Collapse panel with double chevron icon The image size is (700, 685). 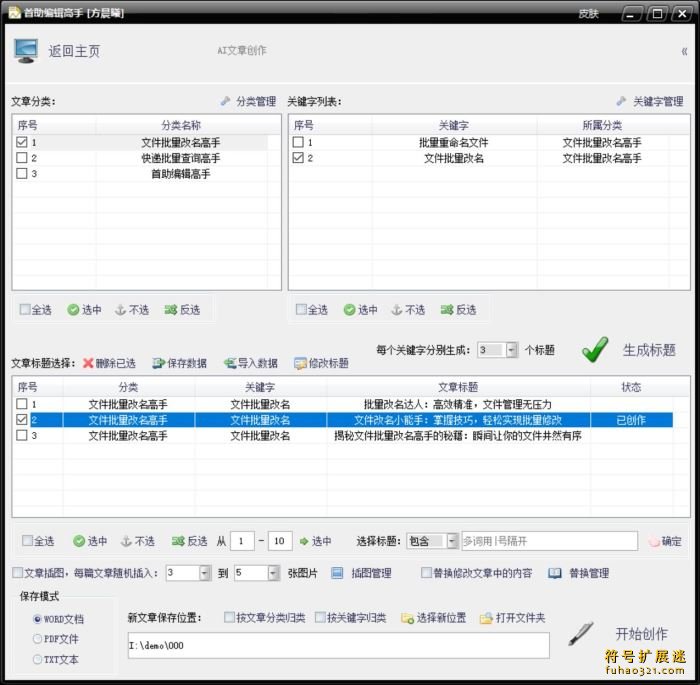coord(684,51)
